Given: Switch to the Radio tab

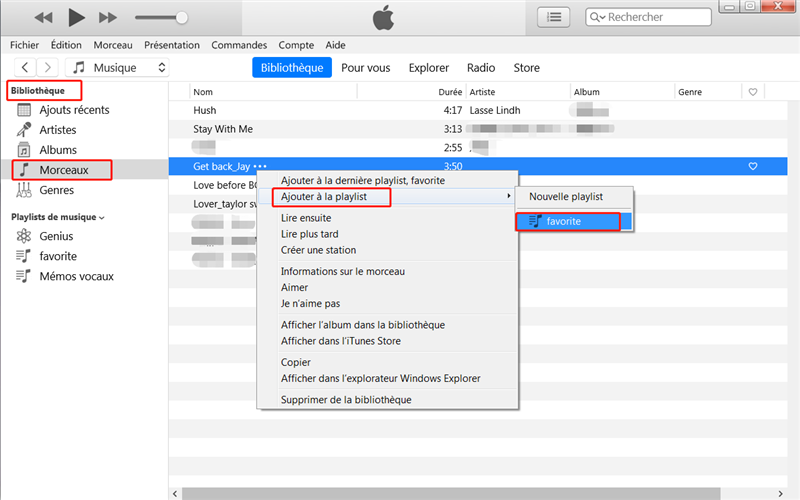Looking at the screenshot, I should tap(481, 67).
